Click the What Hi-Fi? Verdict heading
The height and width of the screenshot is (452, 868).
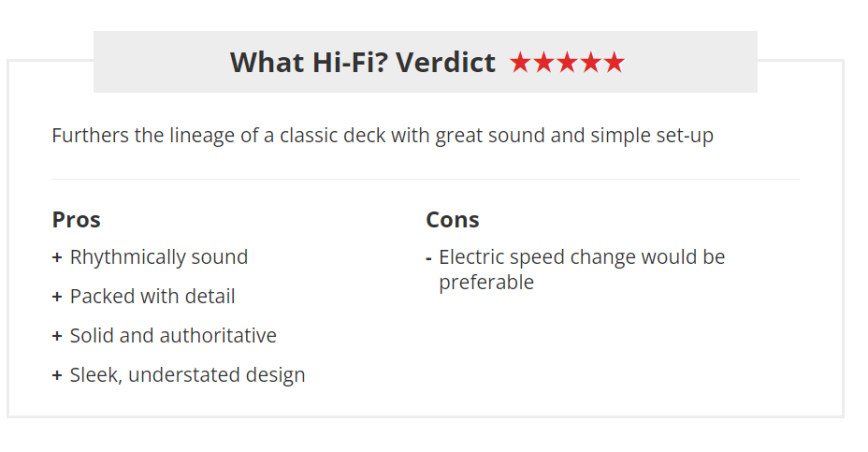click(x=363, y=62)
